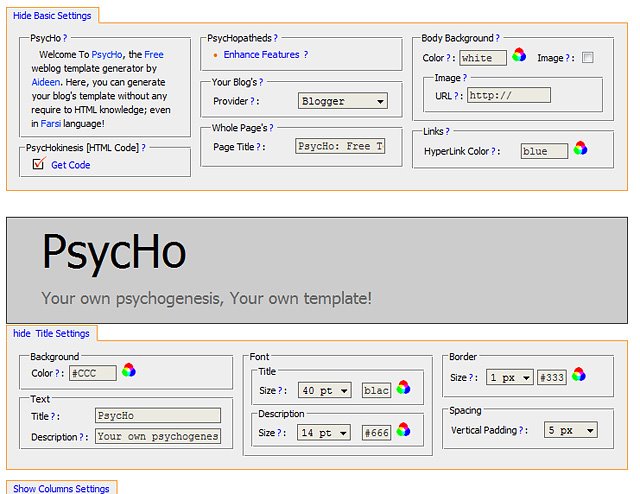Collapse the Hide Basic Settings tab

[x=52, y=16]
